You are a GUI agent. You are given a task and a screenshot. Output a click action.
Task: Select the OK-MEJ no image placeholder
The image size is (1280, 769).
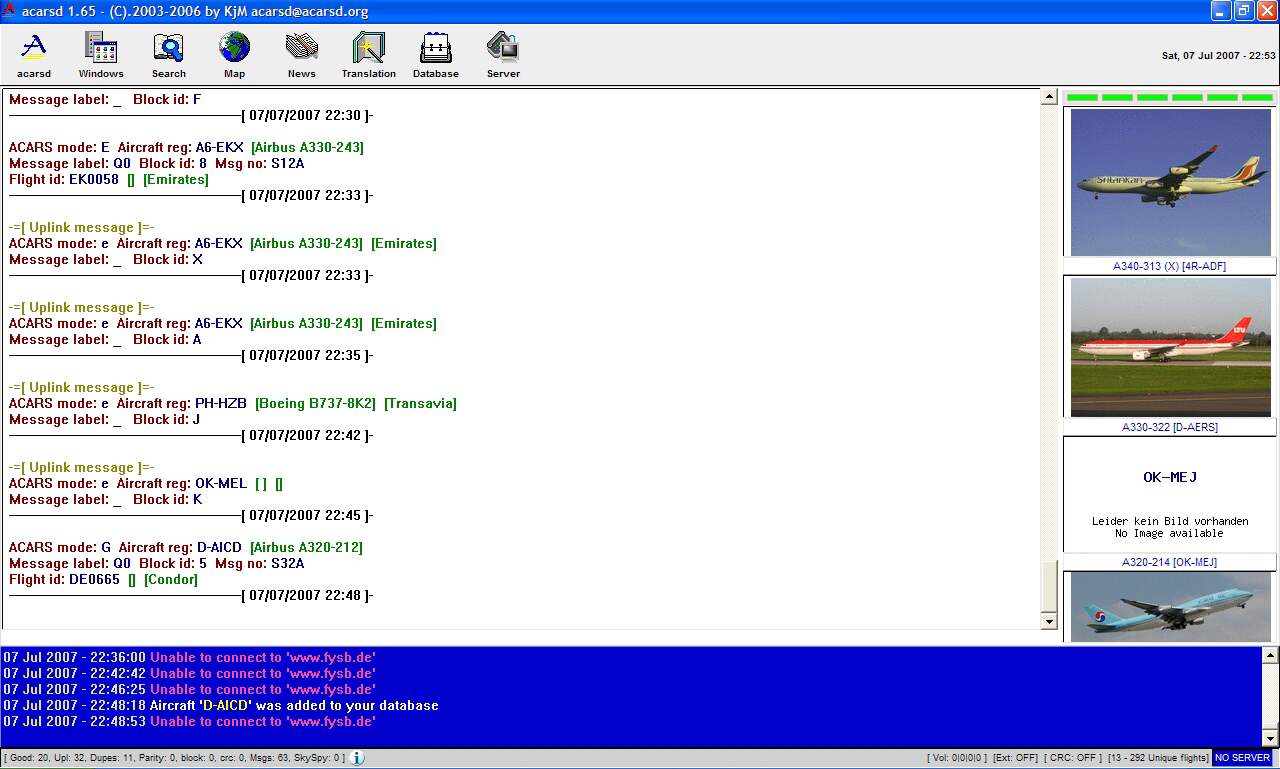[1170, 494]
